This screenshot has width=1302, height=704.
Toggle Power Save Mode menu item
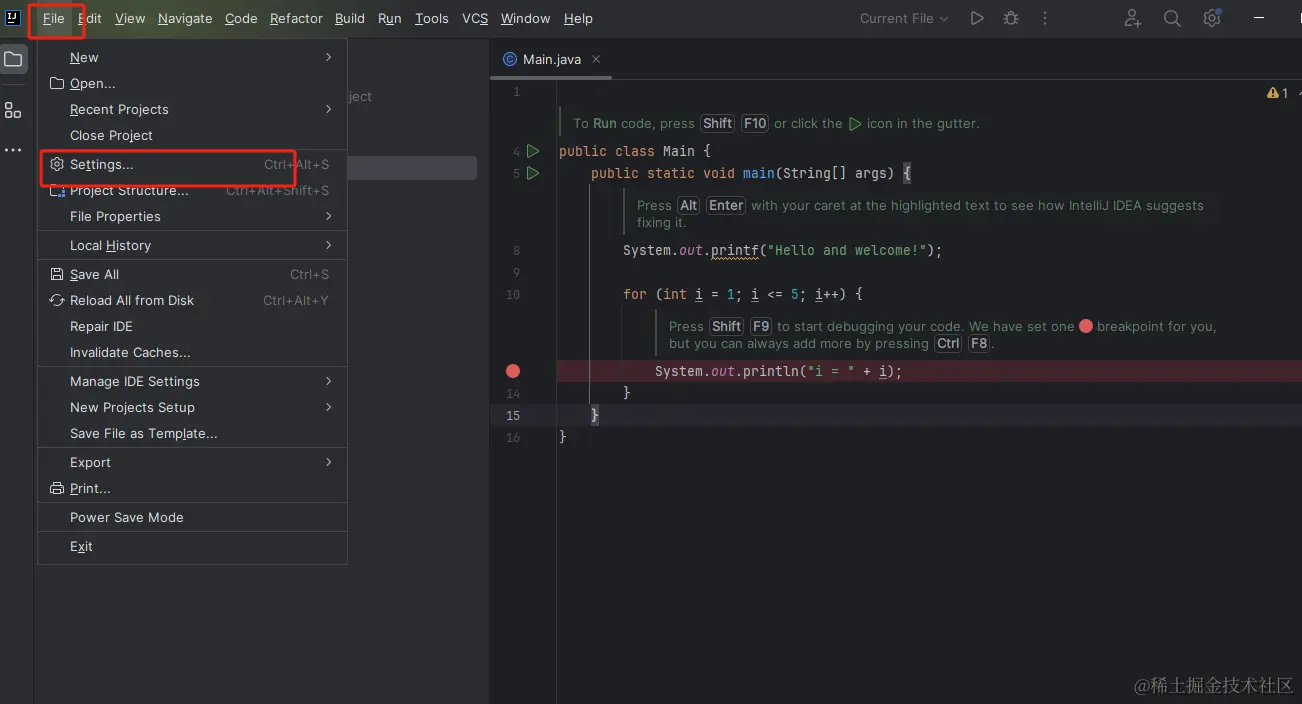(x=192, y=518)
